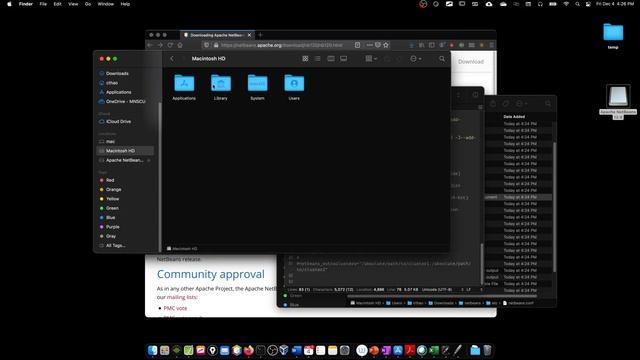Click the netbeans.apache.org address bar

[x=282, y=45]
